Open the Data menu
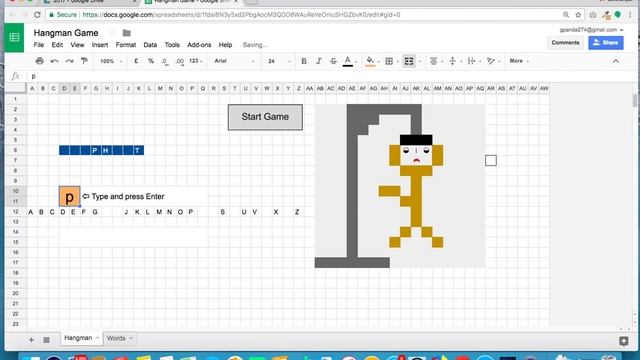 click(x=150, y=45)
